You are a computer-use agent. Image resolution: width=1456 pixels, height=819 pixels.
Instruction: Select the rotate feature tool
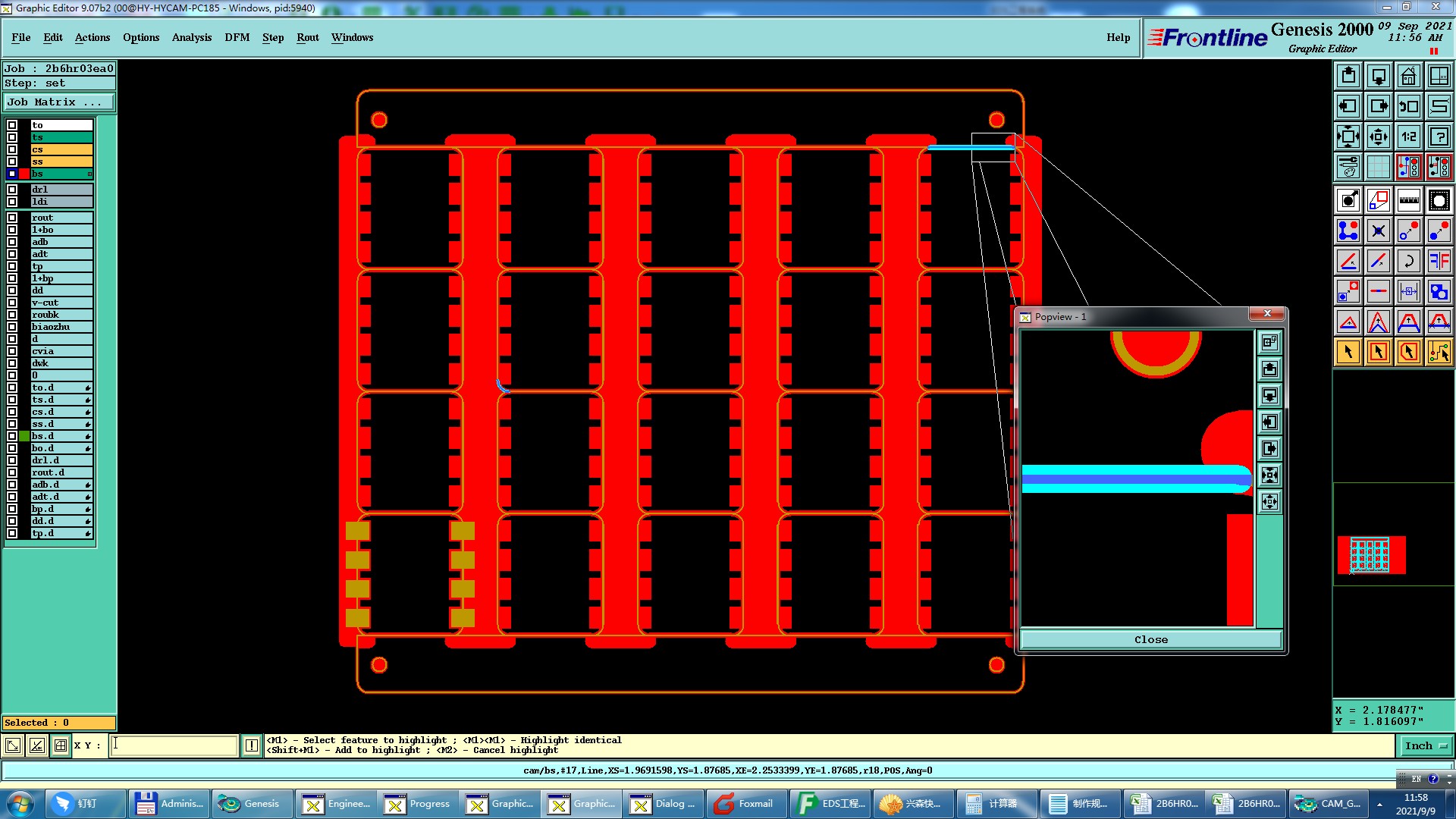coord(1408,261)
